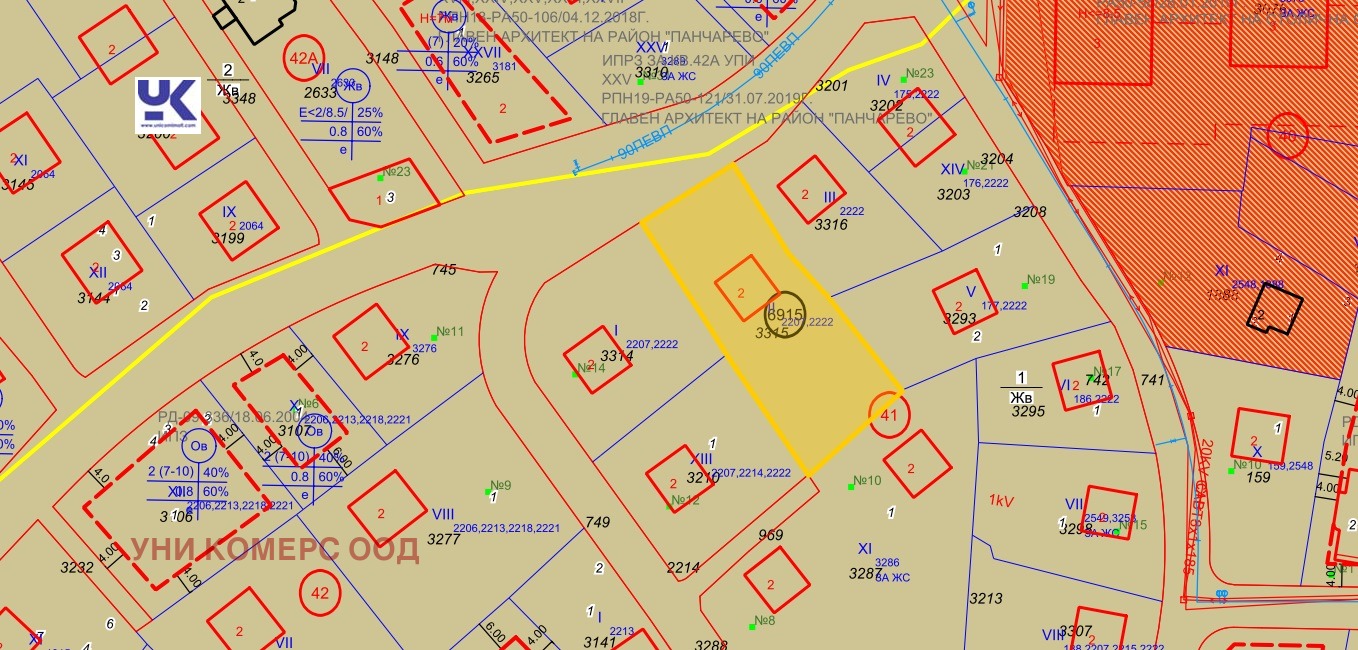Select the green point marker №8
This screenshot has height=650, width=1358.
pyautogui.click(x=752, y=625)
